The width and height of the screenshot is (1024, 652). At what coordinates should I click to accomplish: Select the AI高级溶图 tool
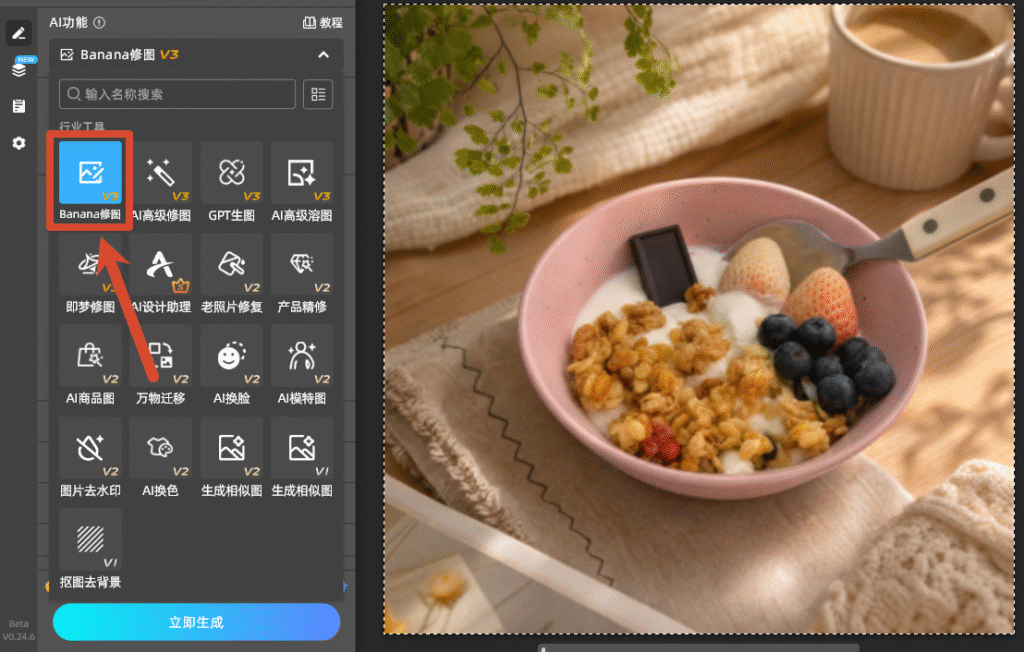pyautogui.click(x=302, y=181)
